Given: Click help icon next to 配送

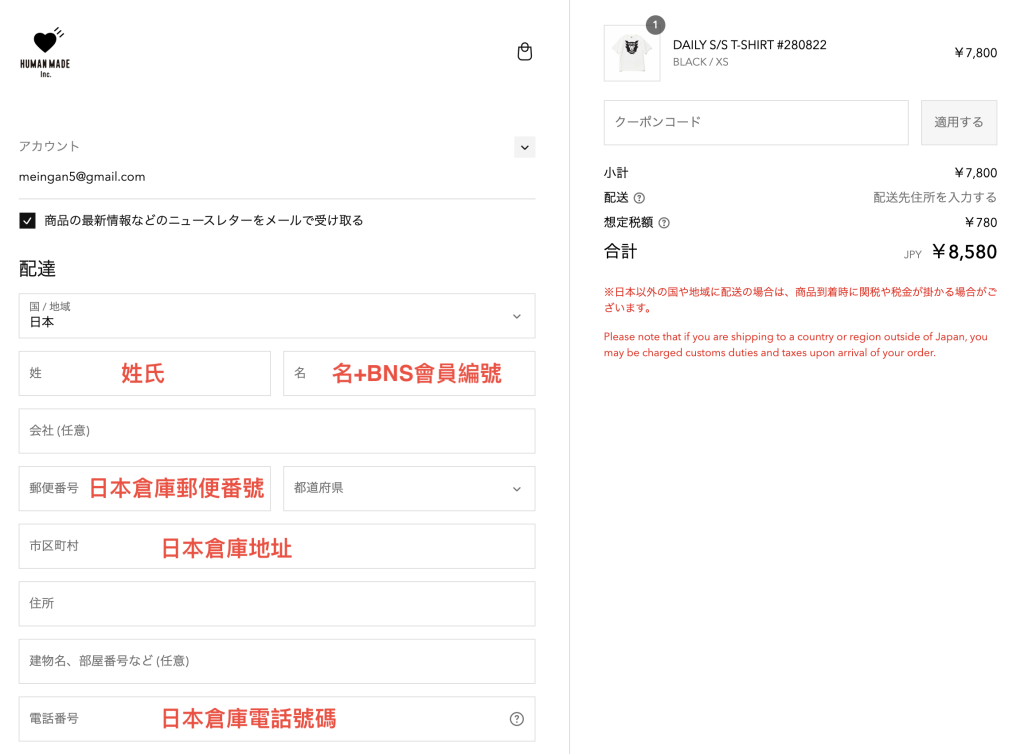Looking at the screenshot, I should (639, 198).
